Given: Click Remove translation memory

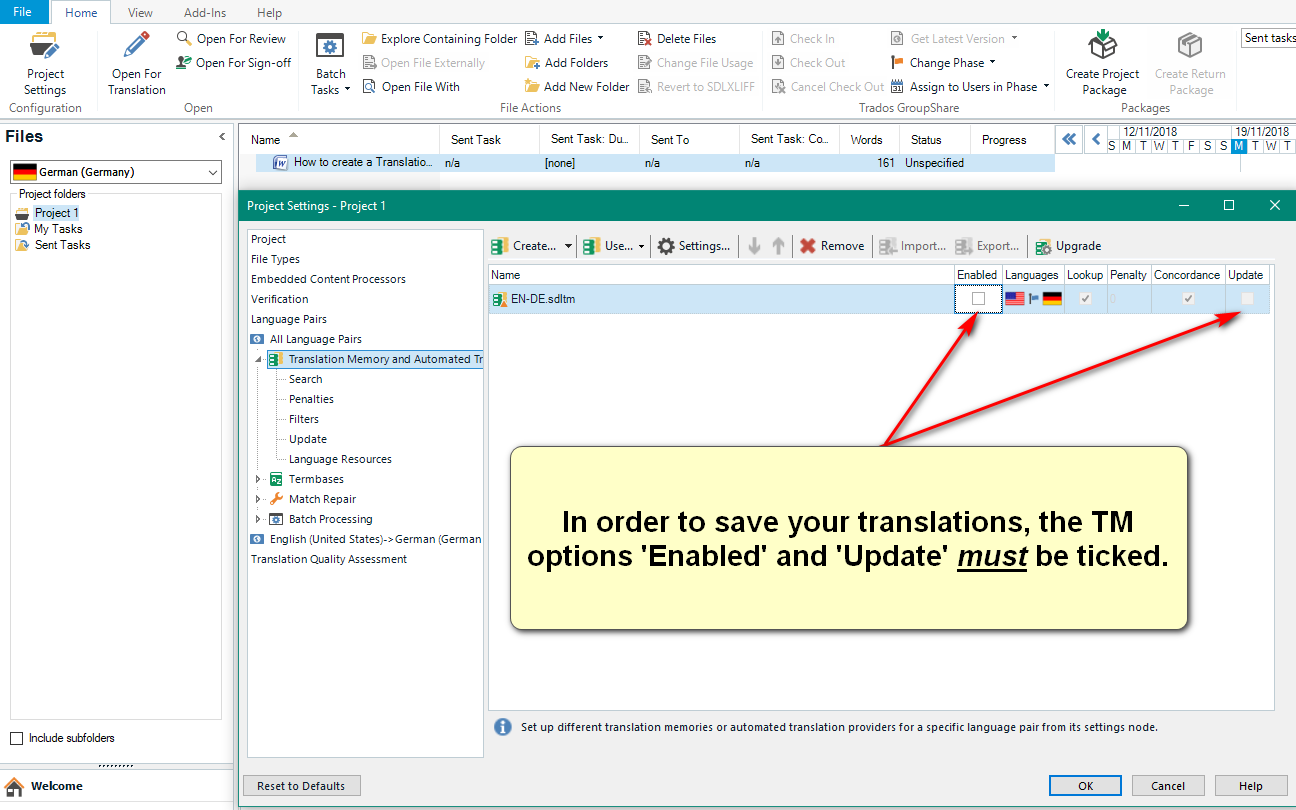Looking at the screenshot, I should pos(832,246).
